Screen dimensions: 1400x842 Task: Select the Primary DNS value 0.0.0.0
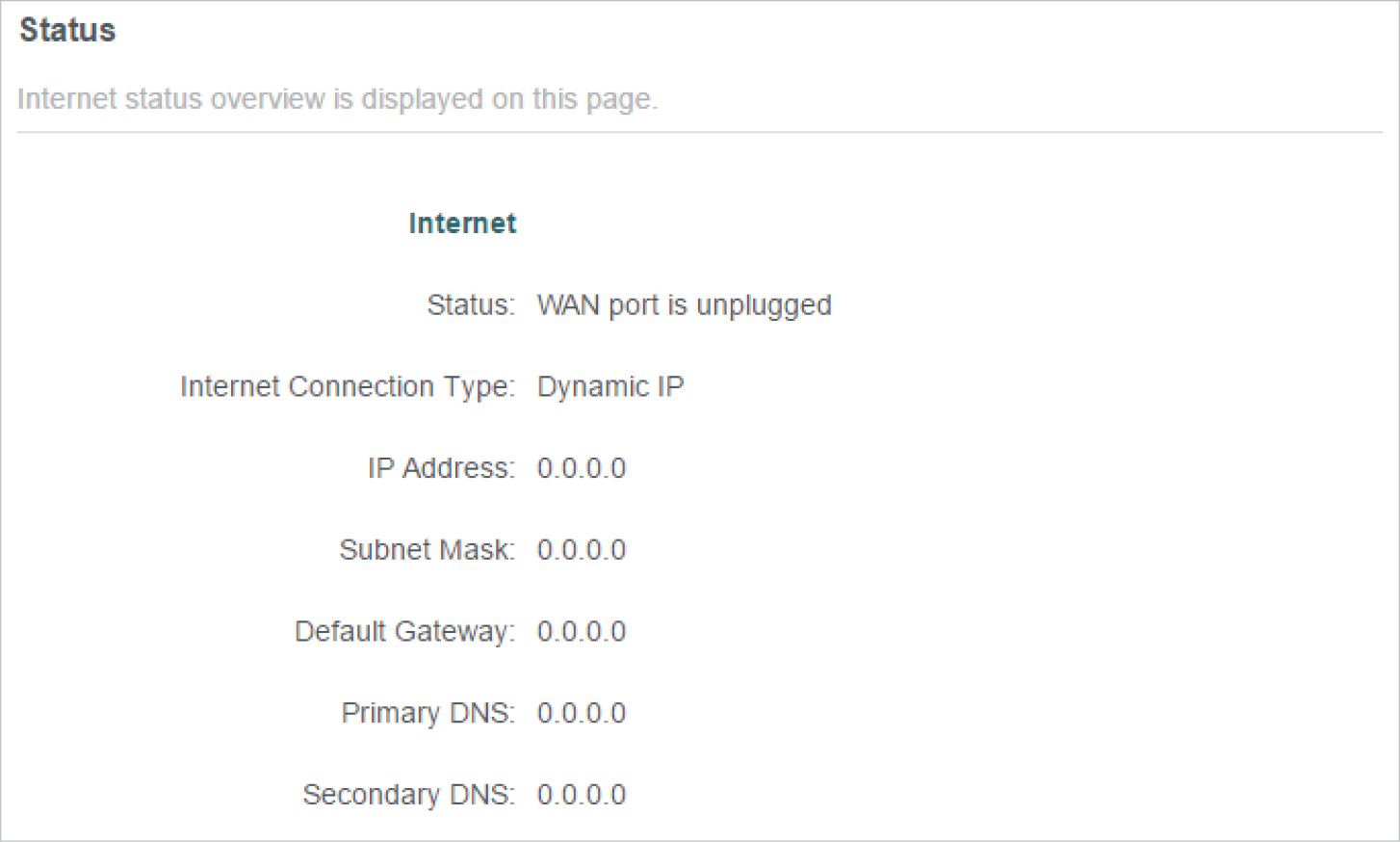582,714
